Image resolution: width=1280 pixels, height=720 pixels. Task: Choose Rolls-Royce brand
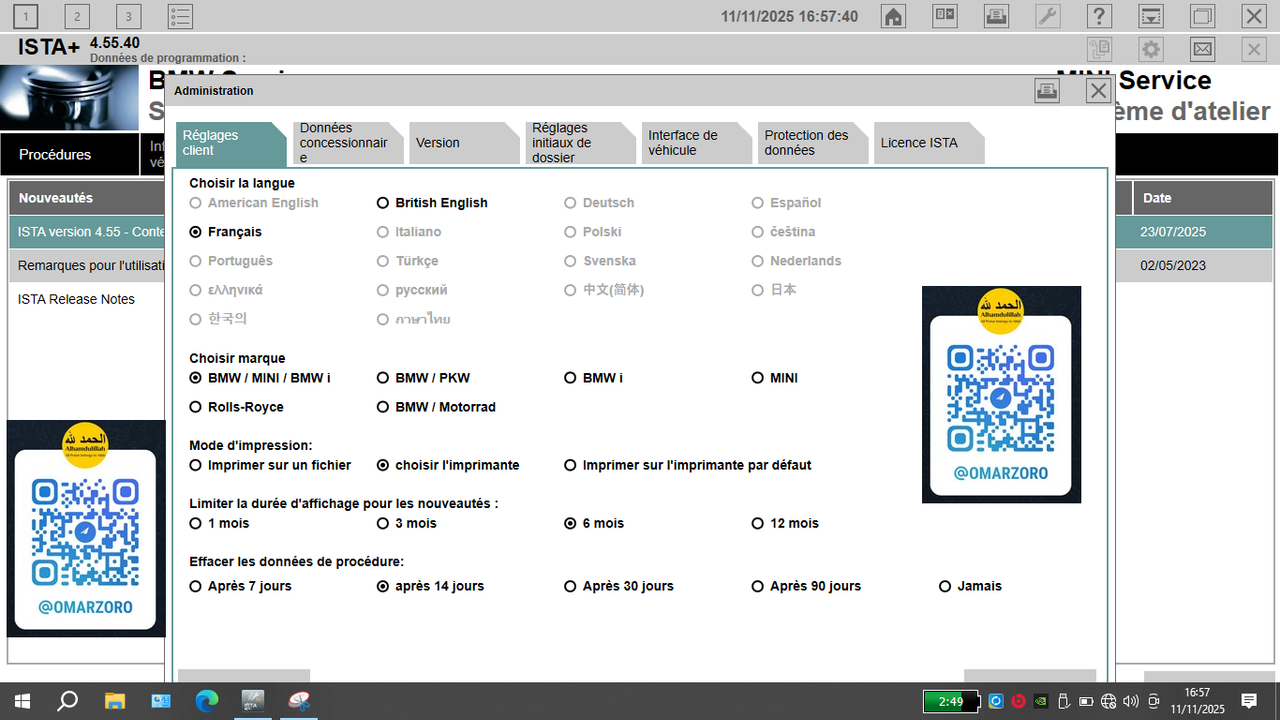(236, 407)
